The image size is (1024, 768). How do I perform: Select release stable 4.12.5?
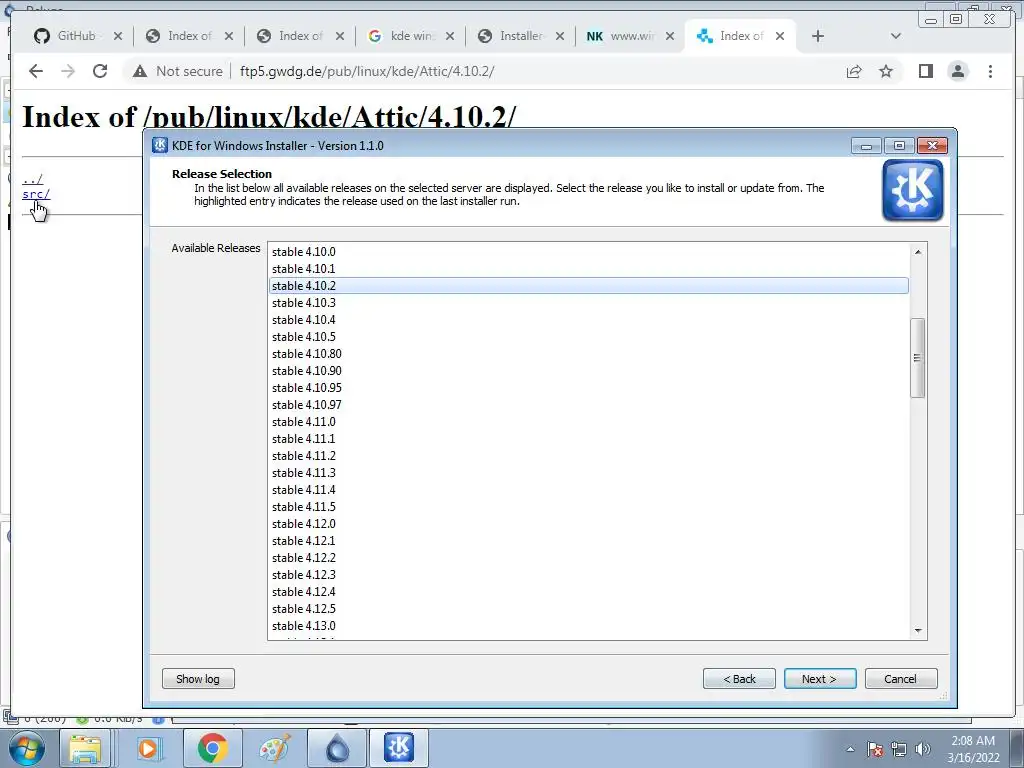(x=588, y=608)
